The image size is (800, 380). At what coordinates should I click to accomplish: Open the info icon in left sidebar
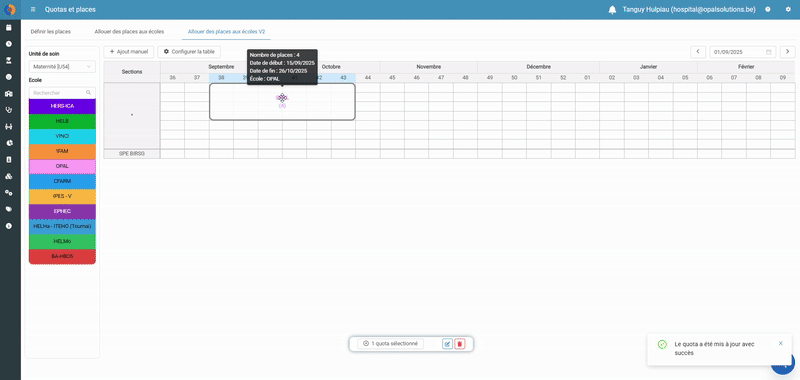[x=9, y=225]
